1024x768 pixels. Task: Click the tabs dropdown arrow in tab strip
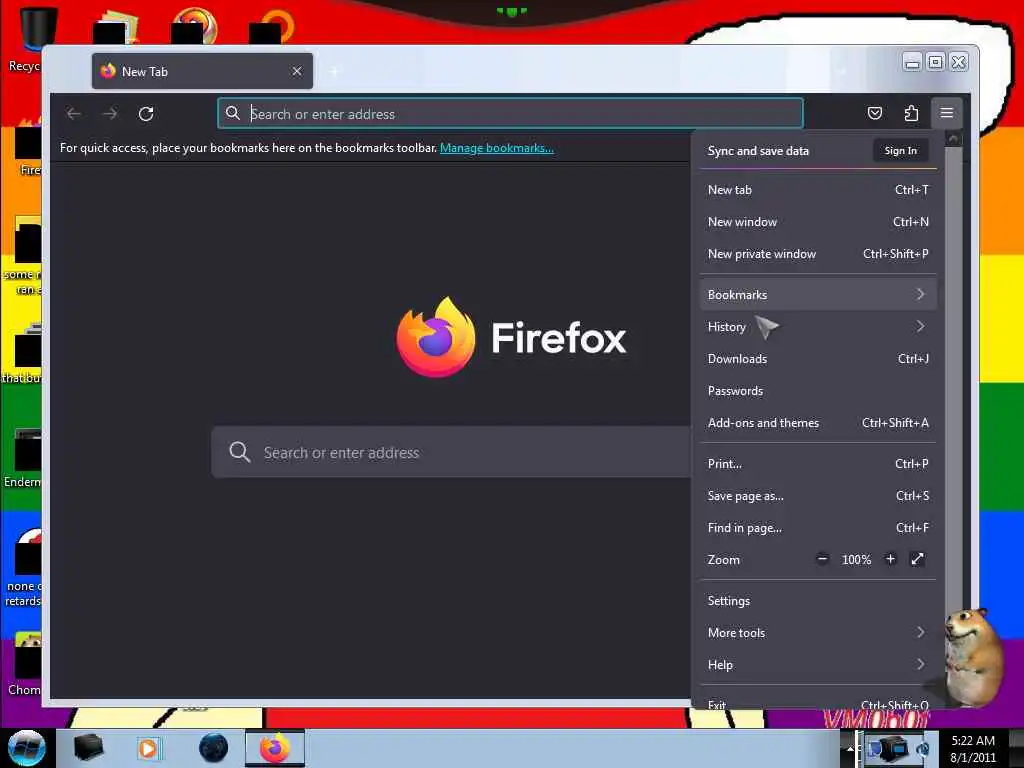pos(842,71)
